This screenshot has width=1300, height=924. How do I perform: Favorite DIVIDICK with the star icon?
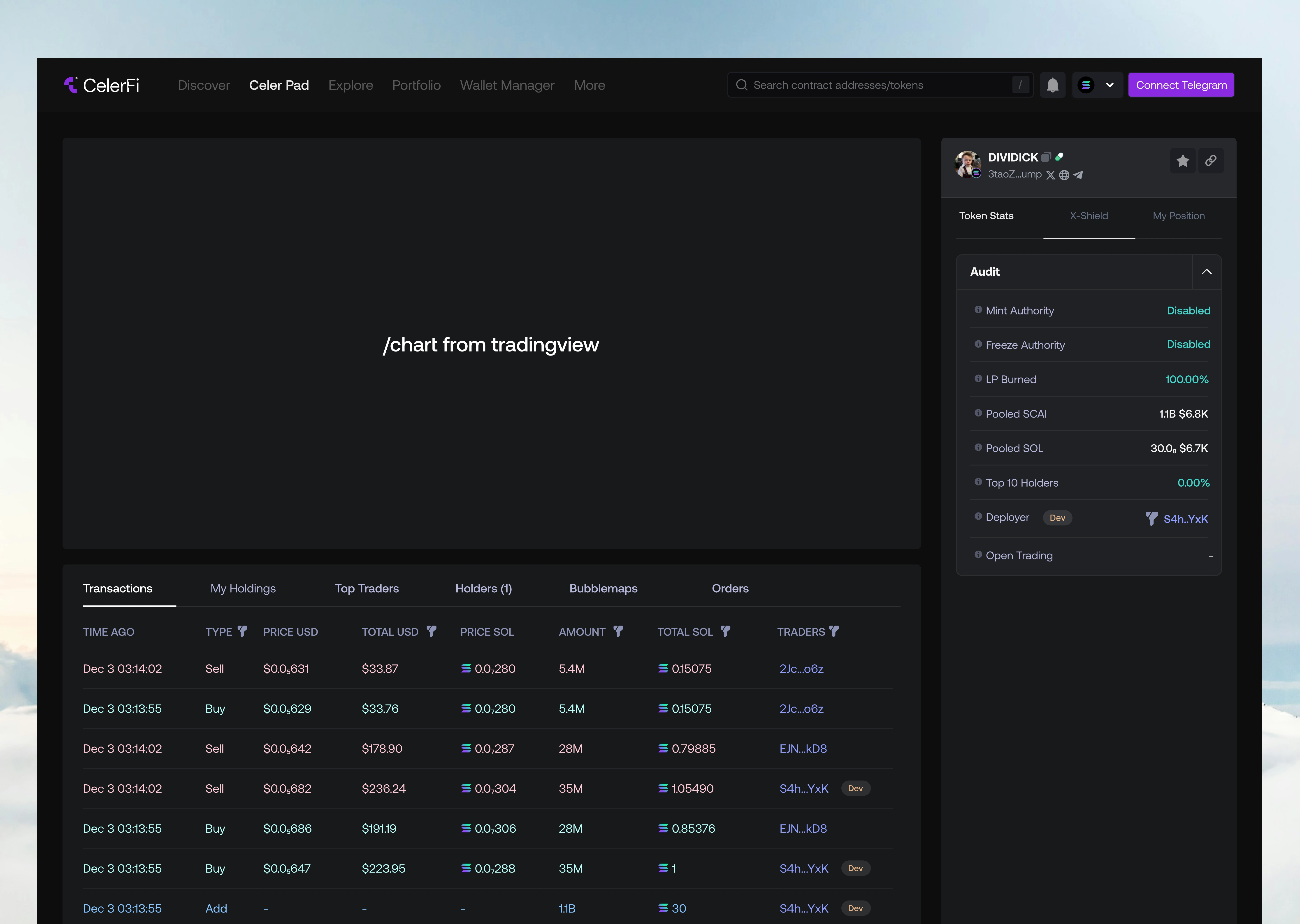point(1183,161)
